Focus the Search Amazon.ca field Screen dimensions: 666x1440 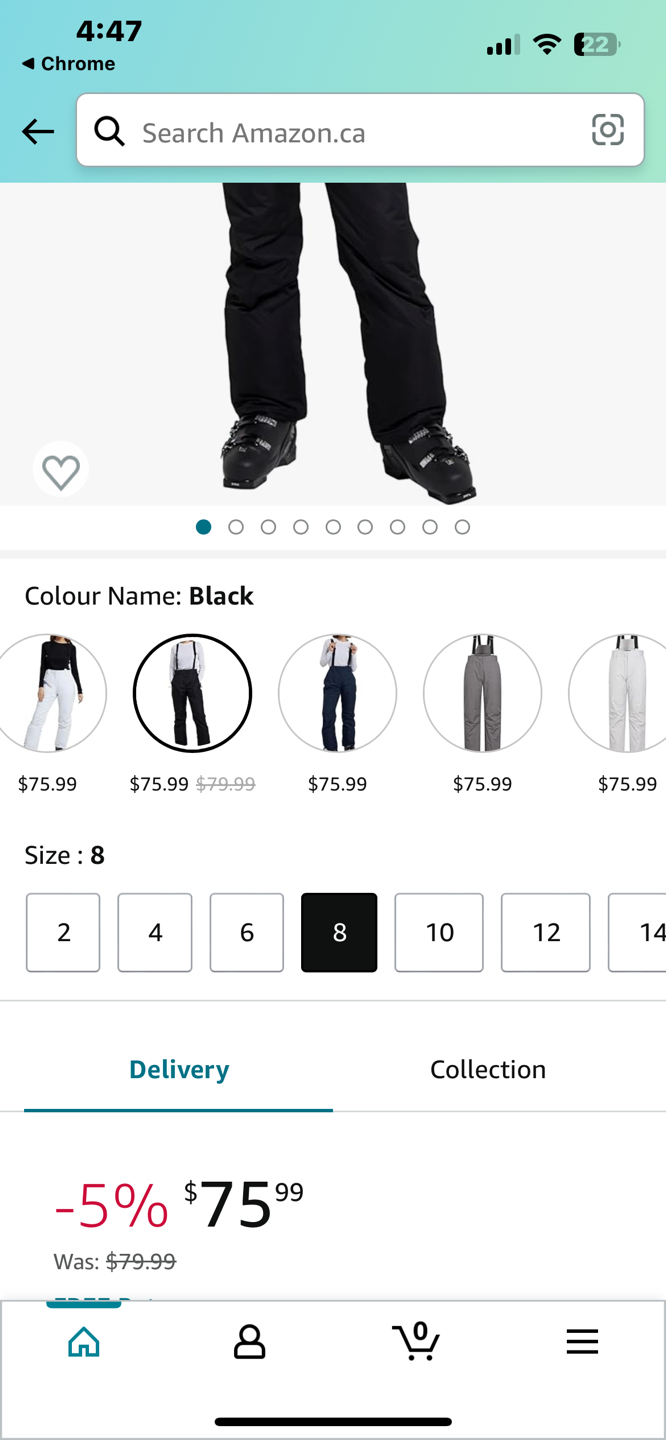click(360, 131)
